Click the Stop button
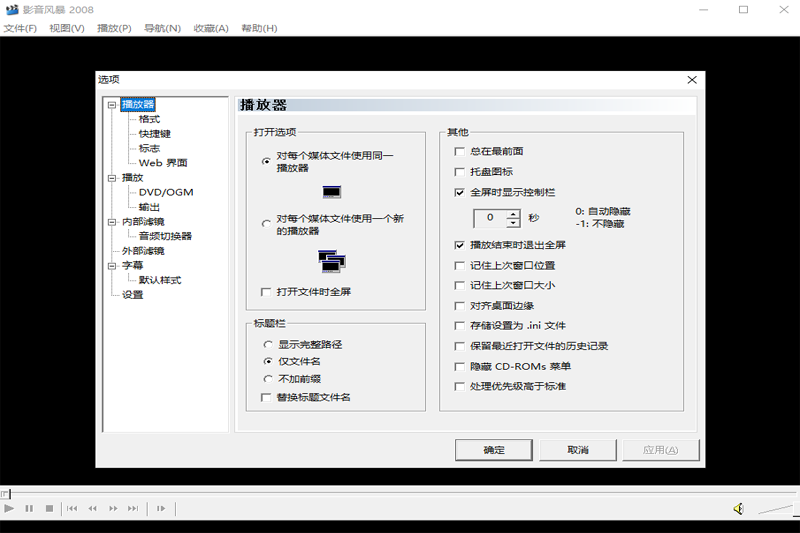Image resolution: width=800 pixels, height=533 pixels. click(x=49, y=509)
